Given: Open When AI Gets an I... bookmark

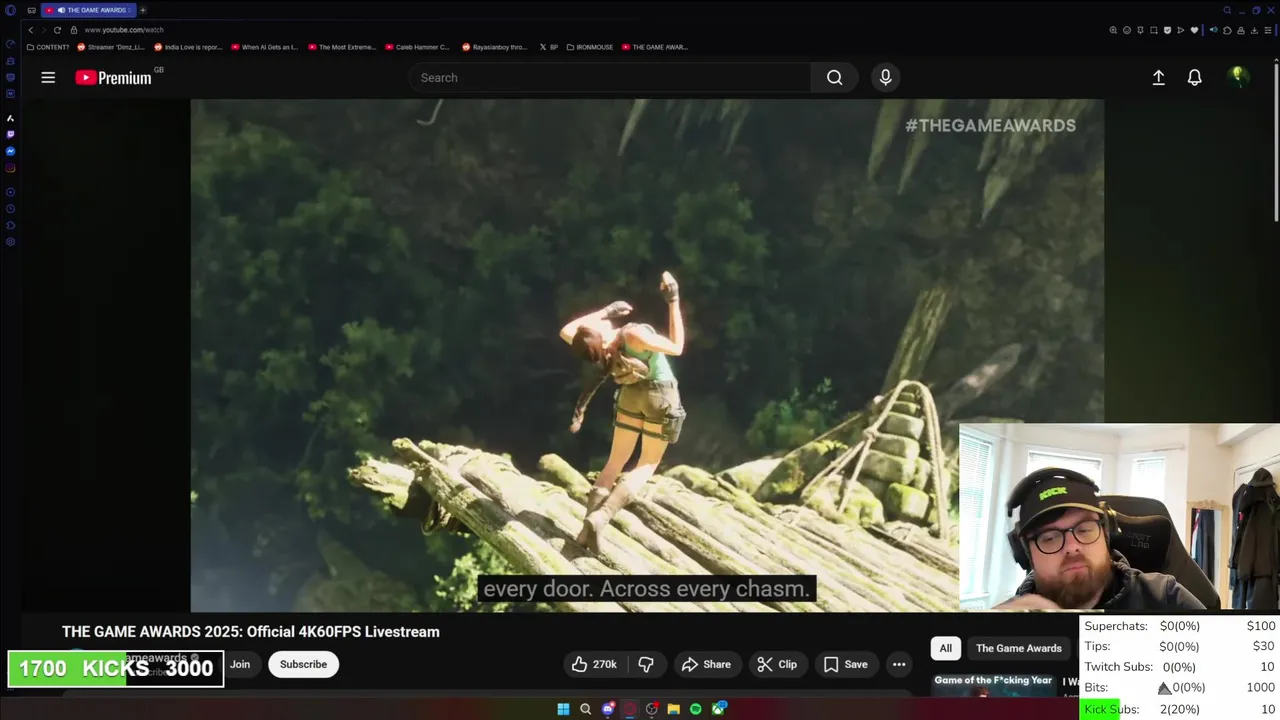Looking at the screenshot, I should coord(265,47).
